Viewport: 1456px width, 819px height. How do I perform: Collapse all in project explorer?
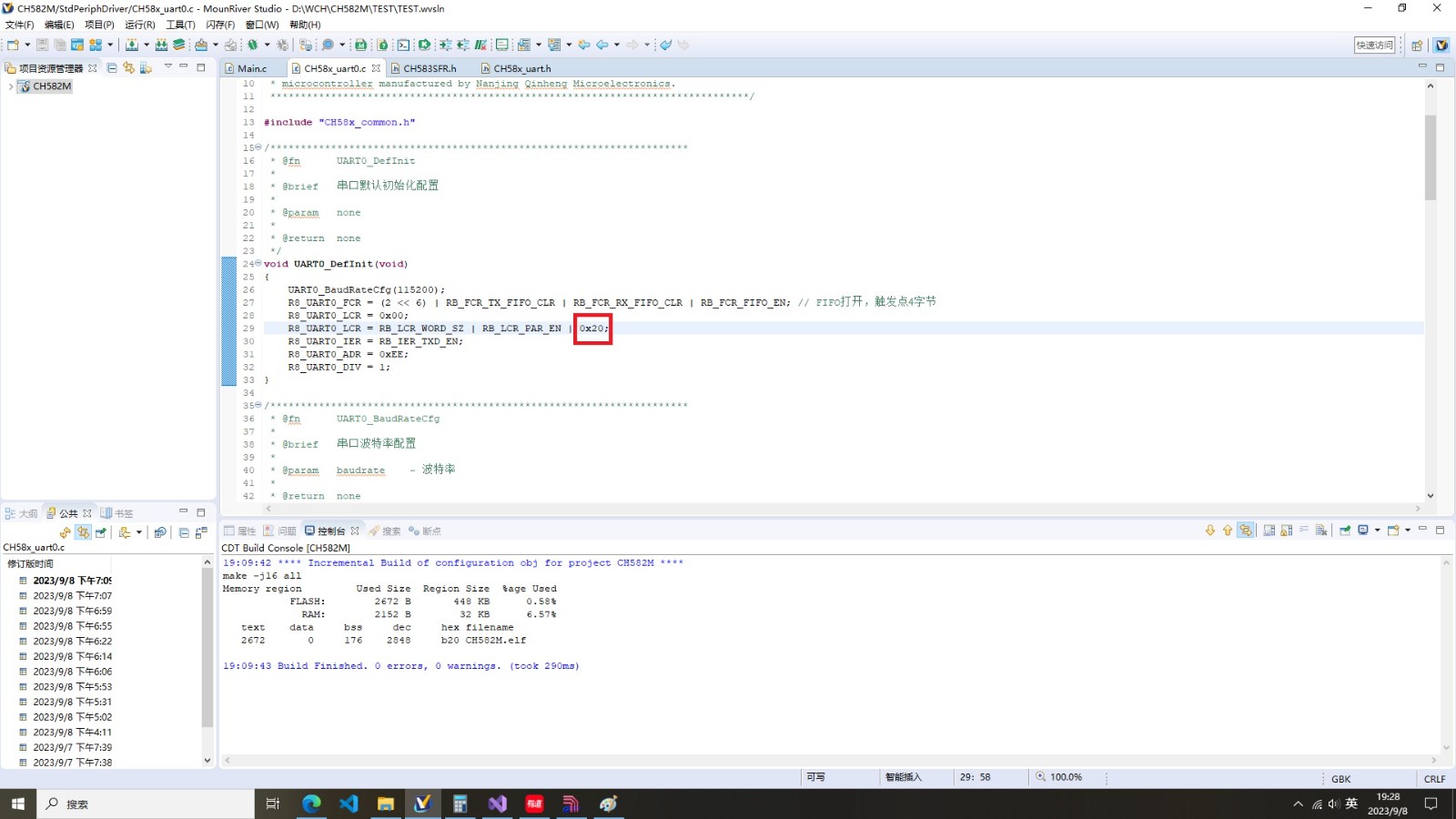point(112,67)
